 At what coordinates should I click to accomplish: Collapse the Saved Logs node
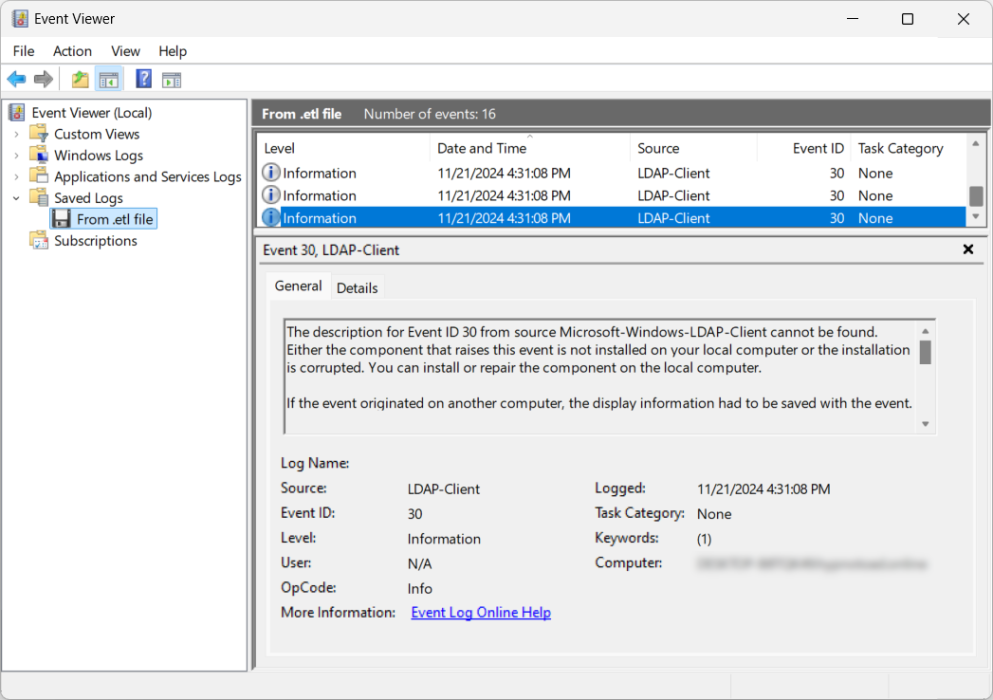(18, 197)
